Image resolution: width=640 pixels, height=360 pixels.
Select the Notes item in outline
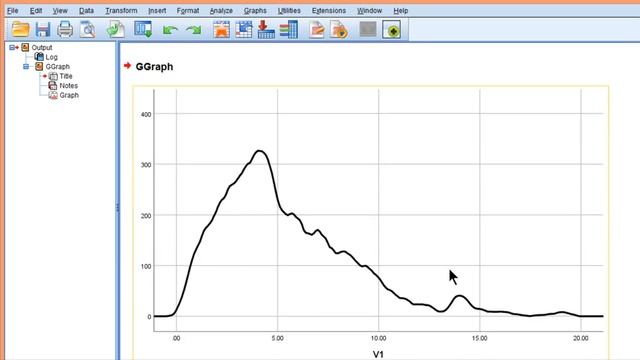click(68, 86)
